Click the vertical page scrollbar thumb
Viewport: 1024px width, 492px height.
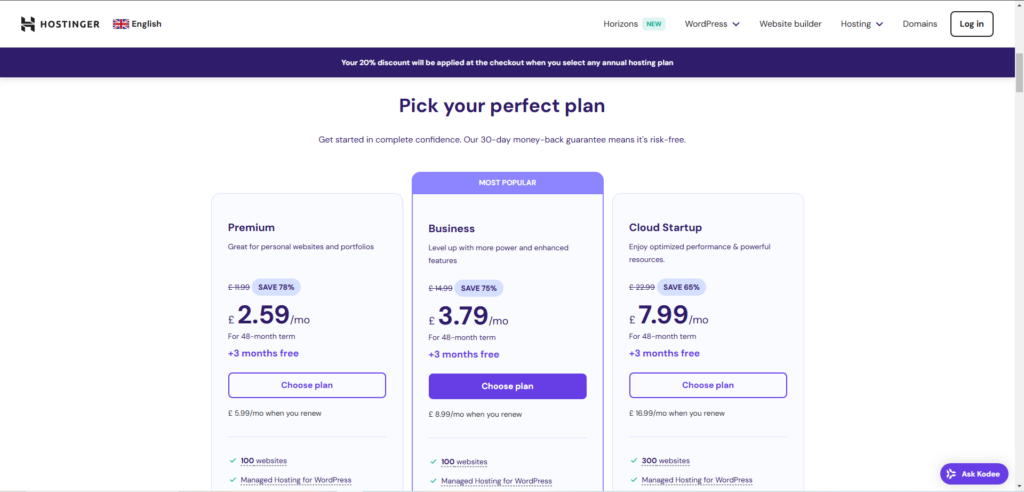pos(1018,72)
